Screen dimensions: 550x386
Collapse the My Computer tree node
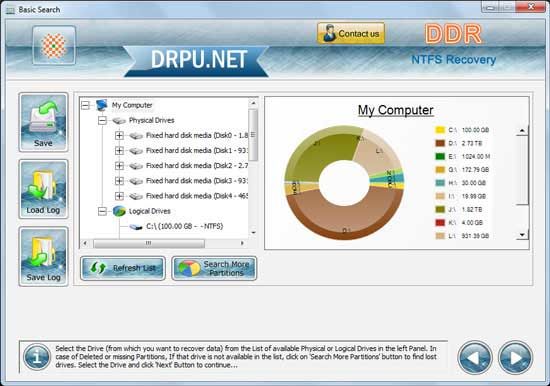85,105
